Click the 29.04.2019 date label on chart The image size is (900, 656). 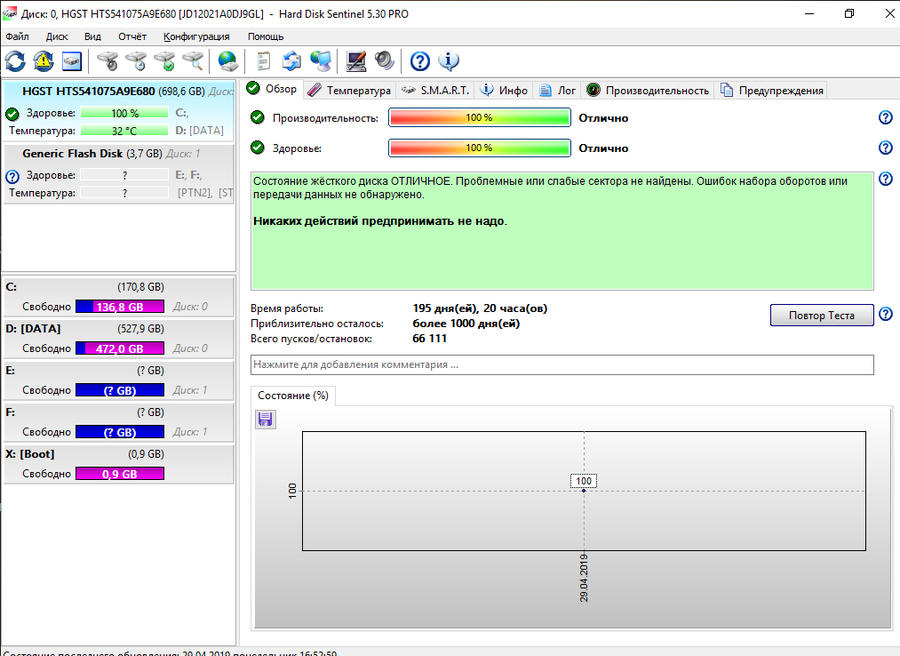point(584,578)
